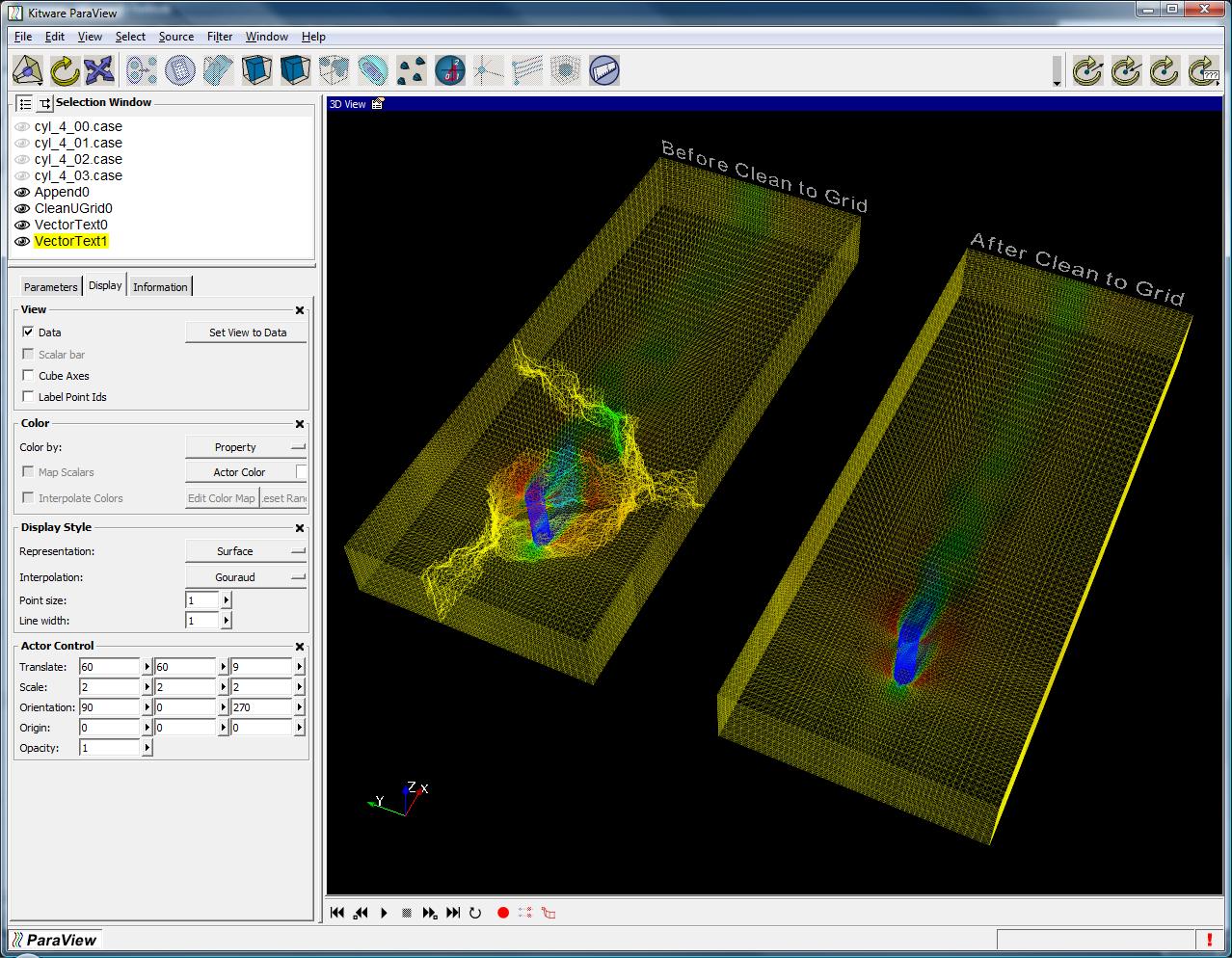The width and height of the screenshot is (1232, 958).
Task: Hide CleanUGrid0 using its eye icon
Action: (x=22, y=209)
